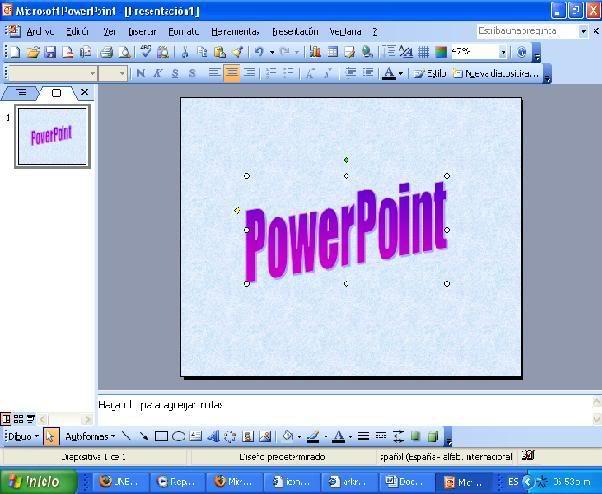
Task: Open the Archivo menu
Action: [x=40, y=31]
